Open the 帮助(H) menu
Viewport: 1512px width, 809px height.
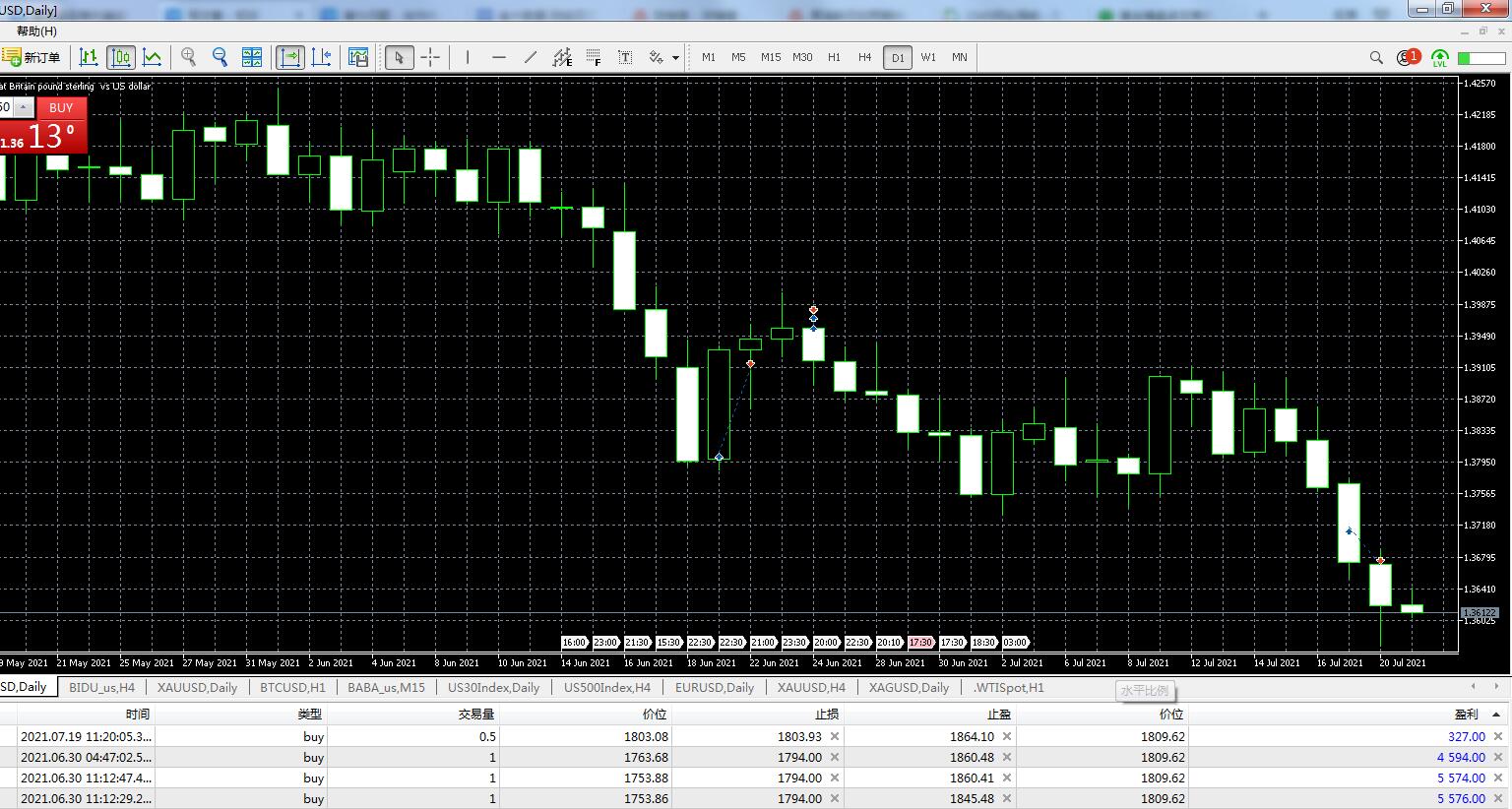click(37, 31)
